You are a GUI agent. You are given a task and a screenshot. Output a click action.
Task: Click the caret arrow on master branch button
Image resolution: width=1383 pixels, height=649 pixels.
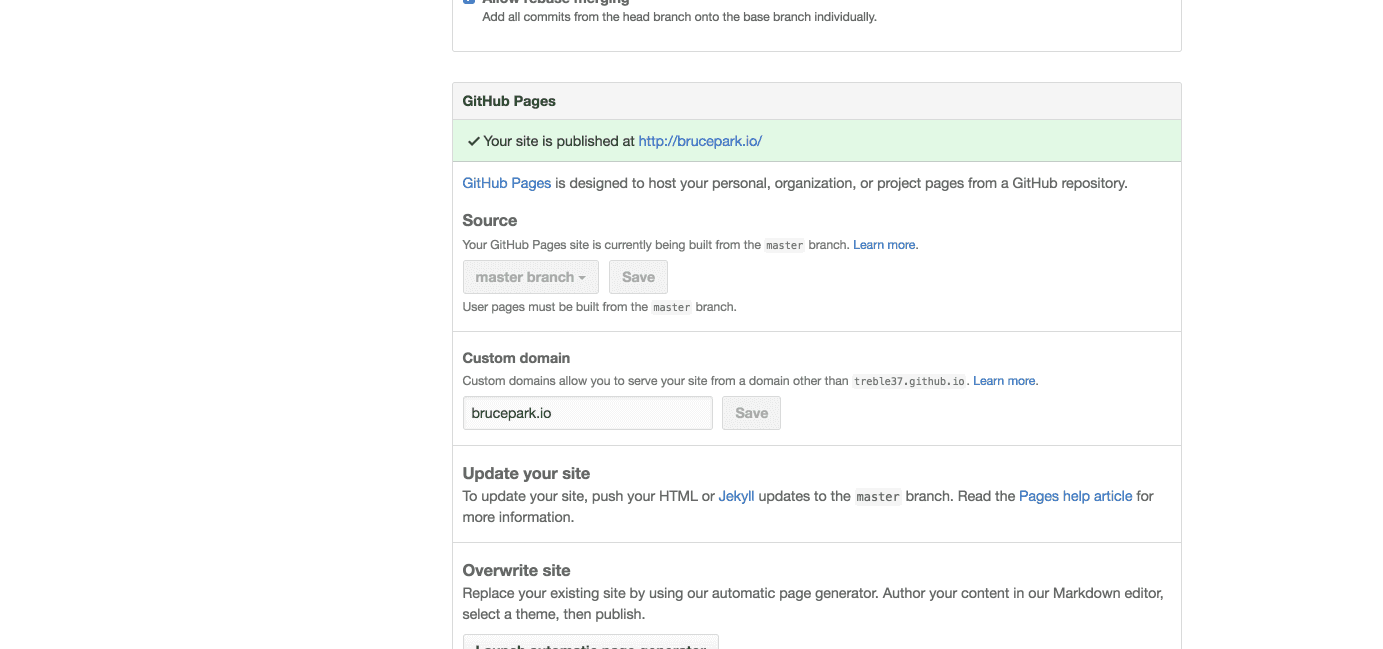pyautogui.click(x=582, y=278)
